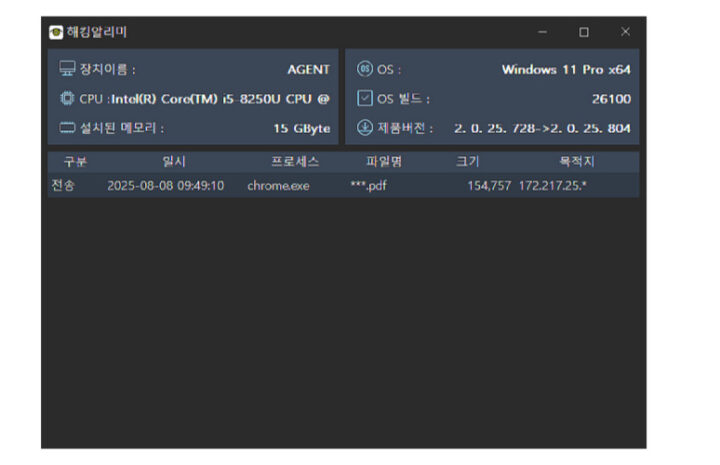Click the 해킹알리미 window title text
The height and width of the screenshot is (465, 720).
pyautogui.click(x=96, y=32)
